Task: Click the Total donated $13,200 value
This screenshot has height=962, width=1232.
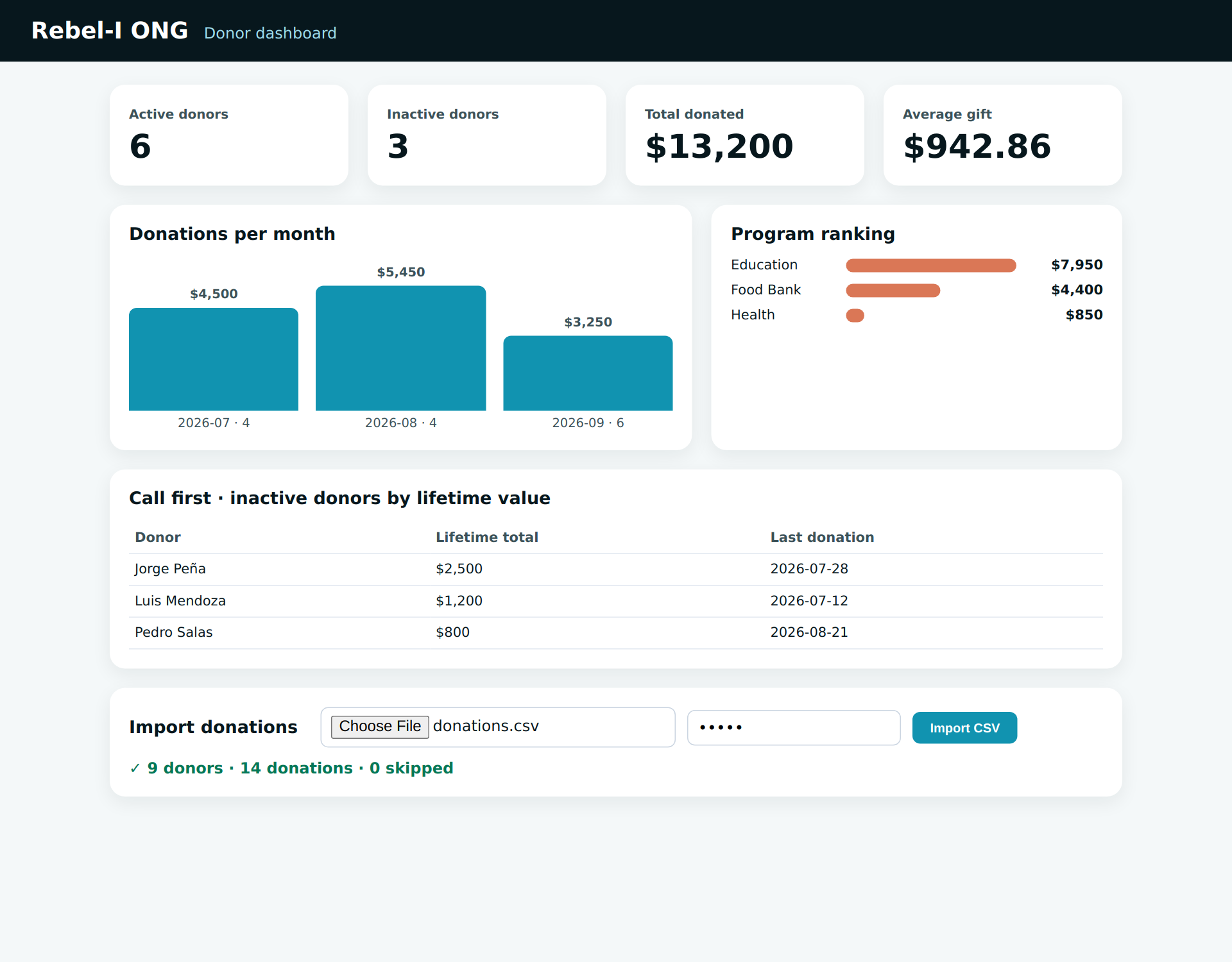Action: tap(719, 146)
